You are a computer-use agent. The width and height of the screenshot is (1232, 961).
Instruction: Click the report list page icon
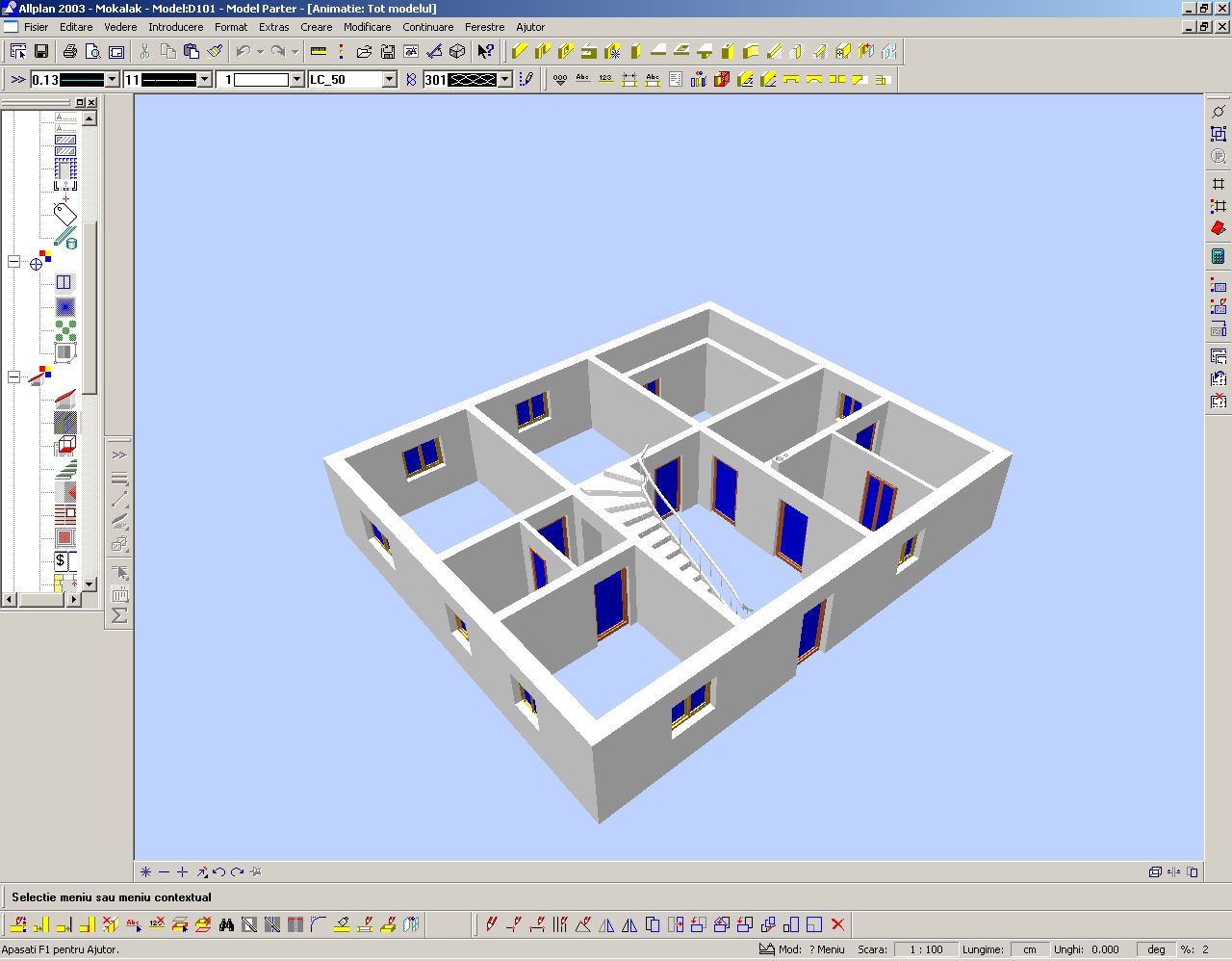click(x=676, y=79)
